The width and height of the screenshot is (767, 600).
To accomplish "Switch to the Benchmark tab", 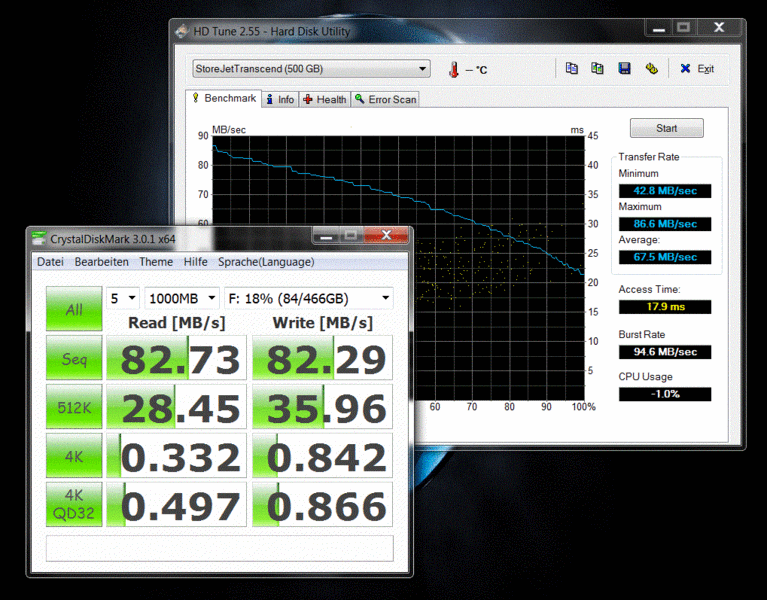I will 224,98.
